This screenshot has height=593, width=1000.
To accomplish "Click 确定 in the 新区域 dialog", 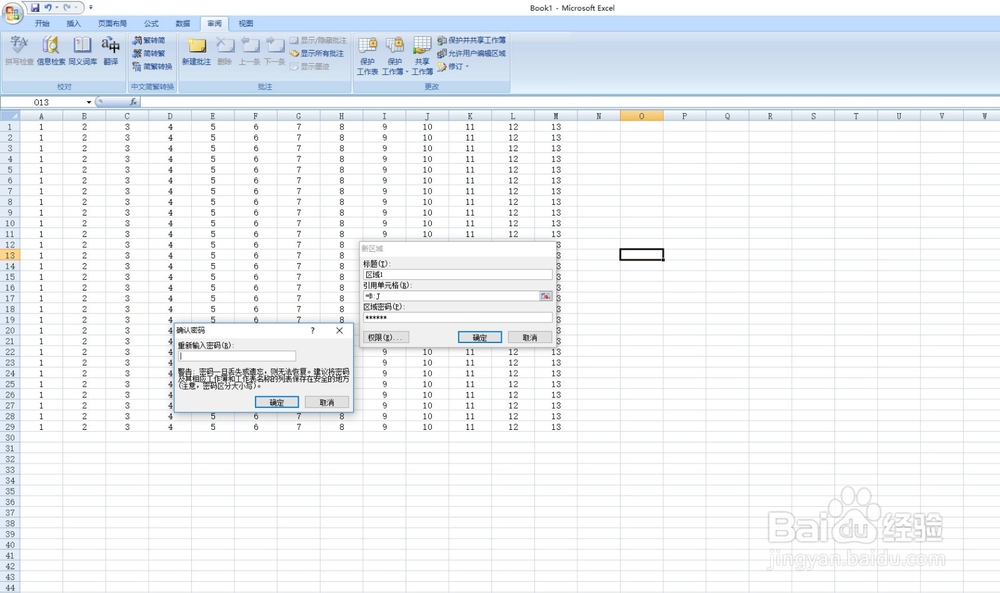I will pos(480,337).
